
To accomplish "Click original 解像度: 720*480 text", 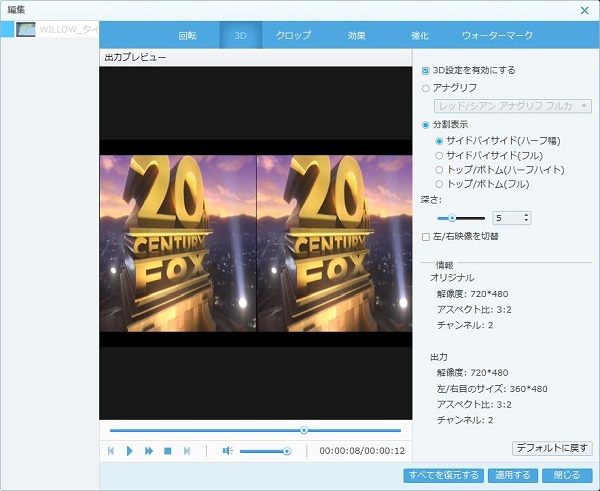I will (x=472, y=294).
